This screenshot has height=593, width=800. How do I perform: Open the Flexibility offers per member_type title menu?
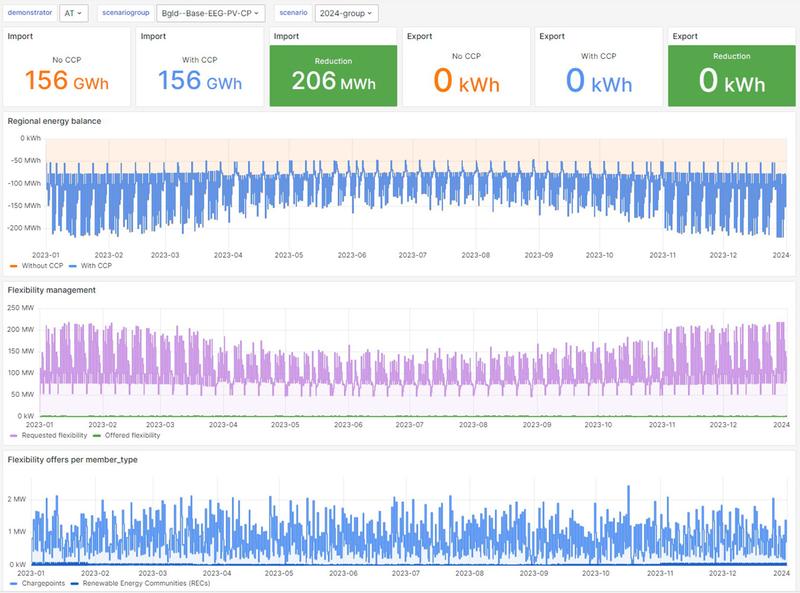(x=72, y=459)
